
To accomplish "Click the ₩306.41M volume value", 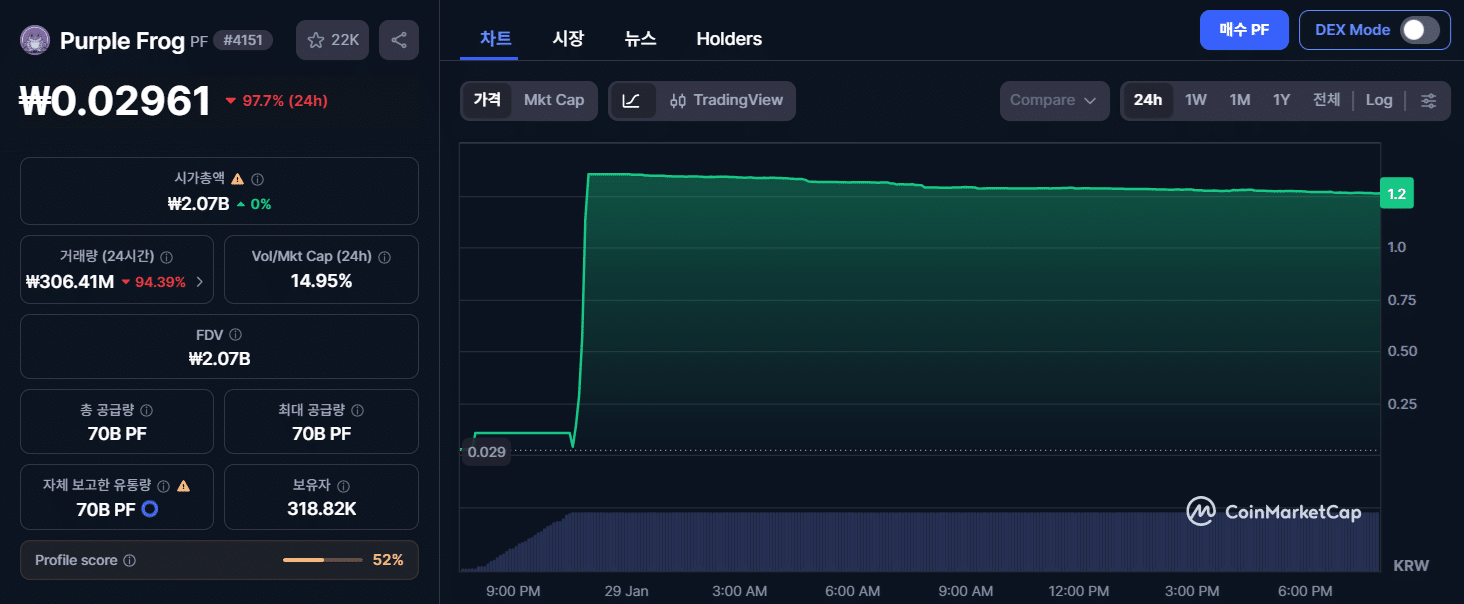I will (70, 282).
